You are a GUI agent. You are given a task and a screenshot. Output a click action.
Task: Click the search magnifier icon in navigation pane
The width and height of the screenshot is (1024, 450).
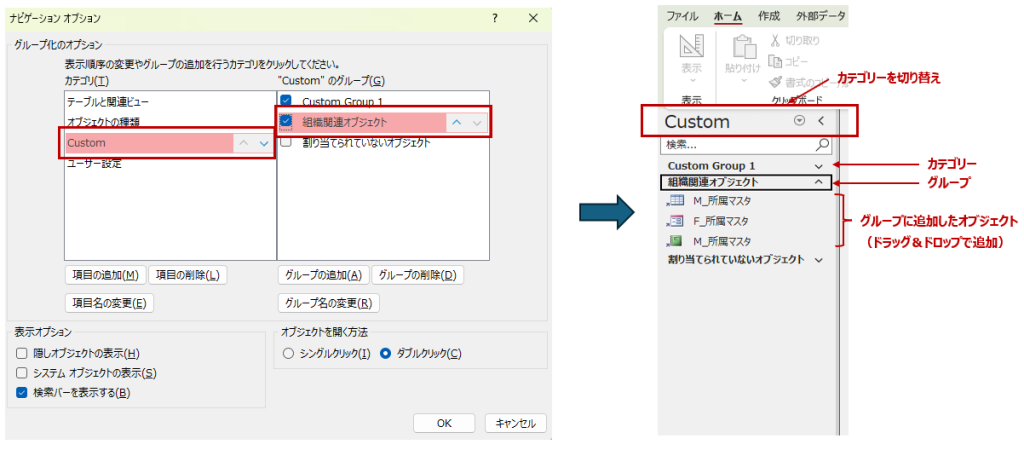823,145
